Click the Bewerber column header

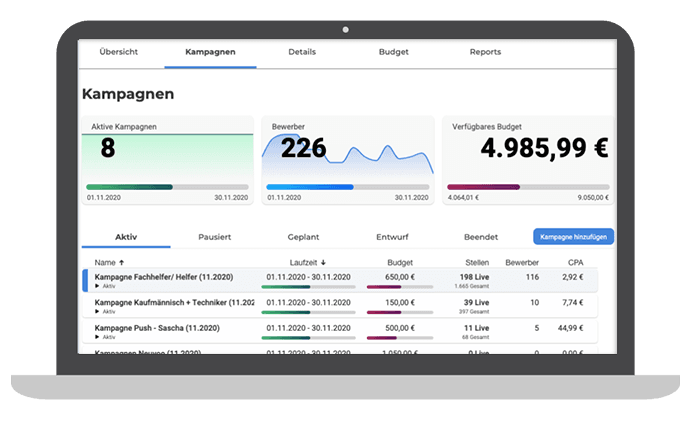click(x=522, y=263)
